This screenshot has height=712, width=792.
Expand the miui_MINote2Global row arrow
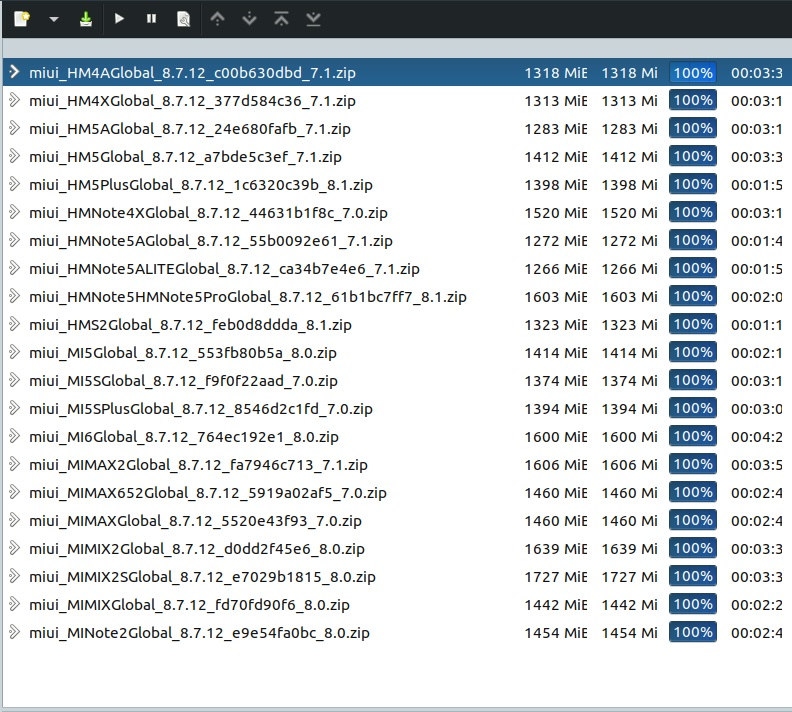point(14,633)
